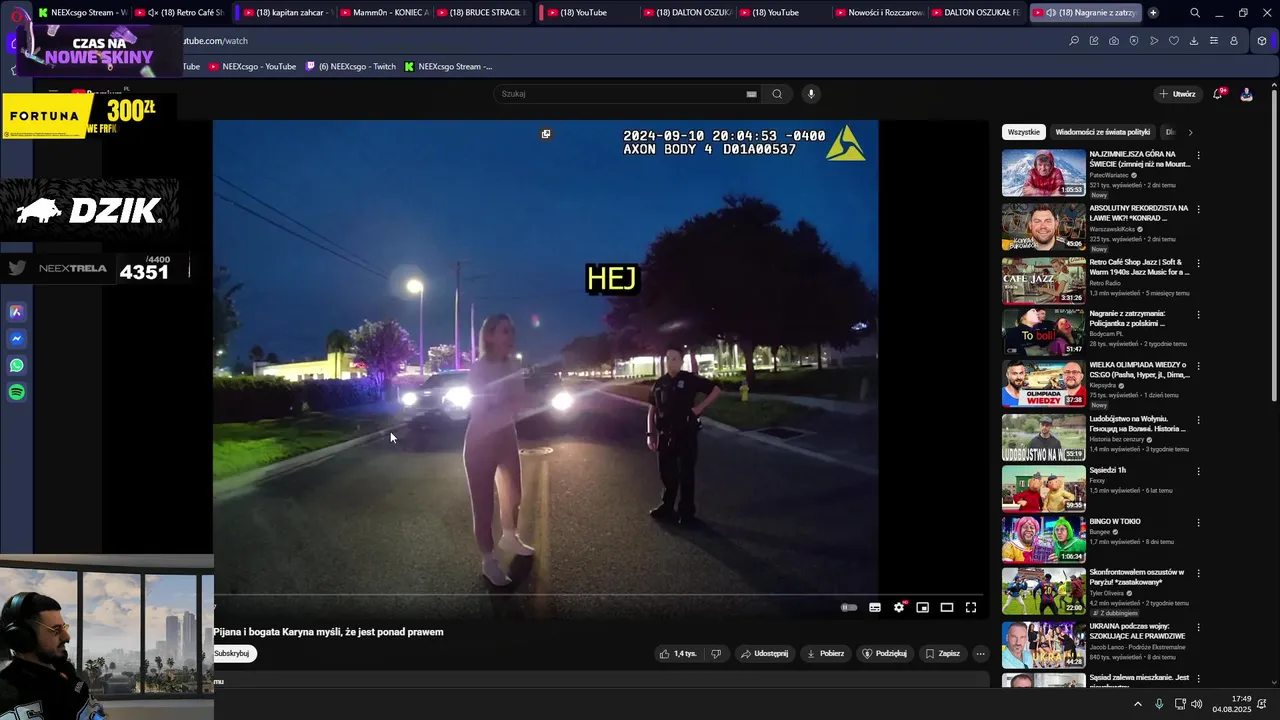The image size is (1280, 720).
Task: Open Retro Café Shop Jazz video thumbnail
Action: 1043,281
